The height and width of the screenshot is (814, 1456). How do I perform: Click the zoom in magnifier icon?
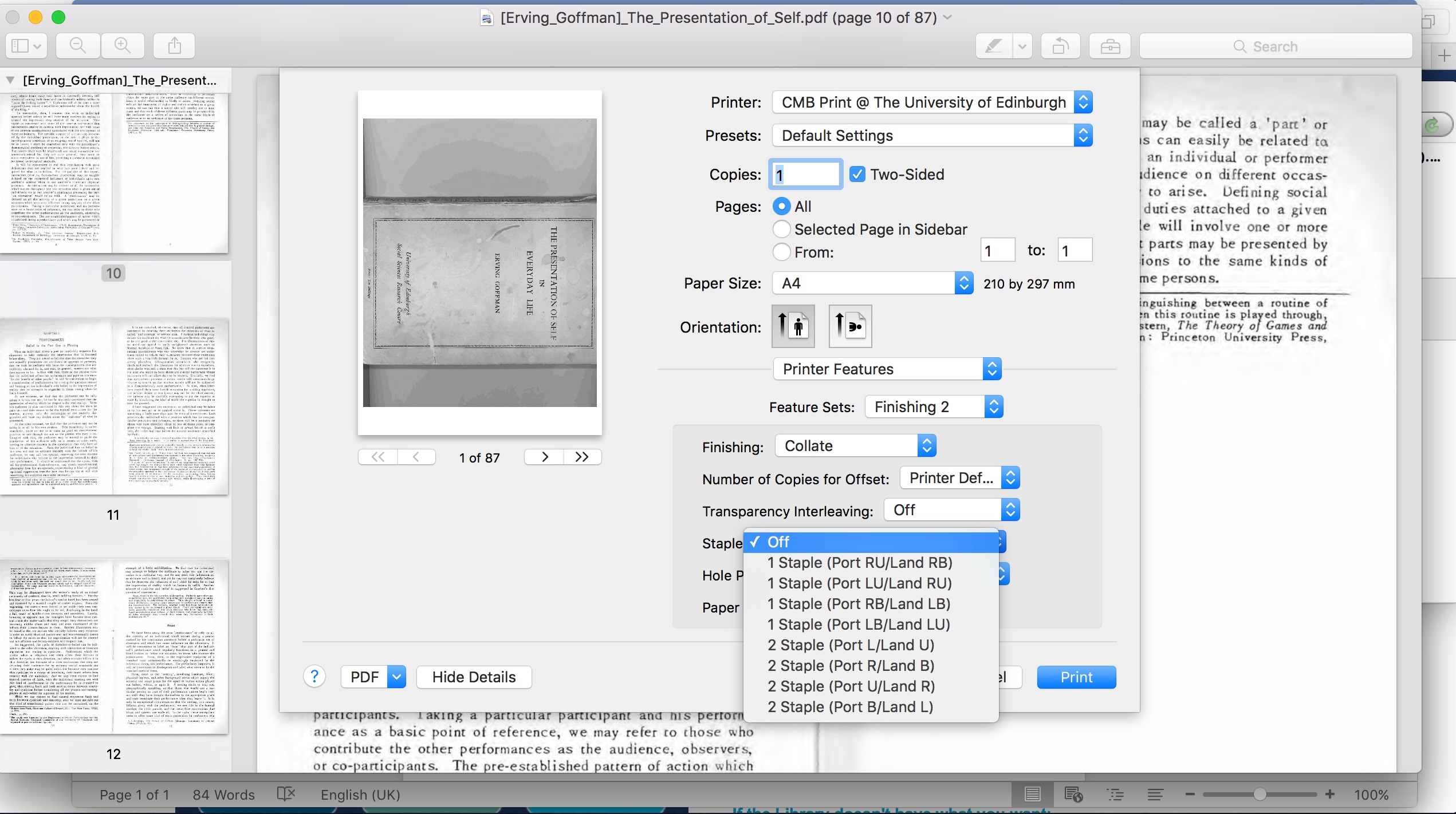point(123,46)
